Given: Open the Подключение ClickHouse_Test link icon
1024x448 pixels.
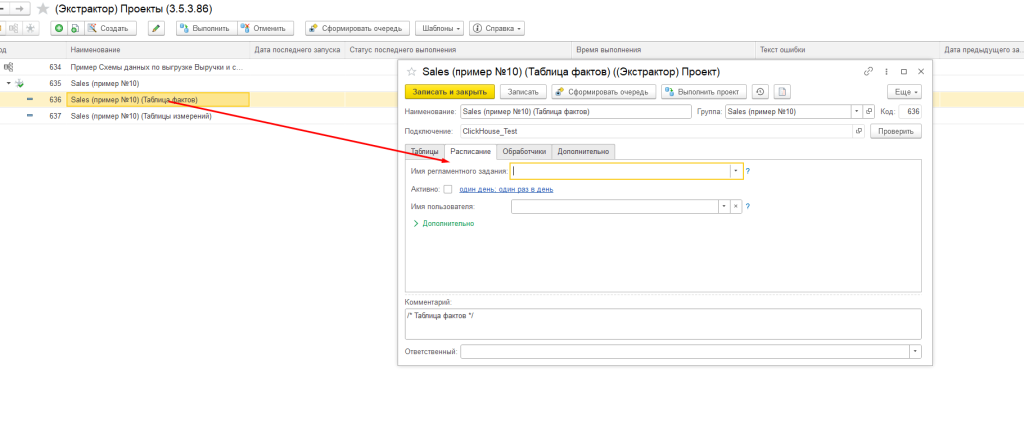Looking at the screenshot, I should click(x=858, y=131).
